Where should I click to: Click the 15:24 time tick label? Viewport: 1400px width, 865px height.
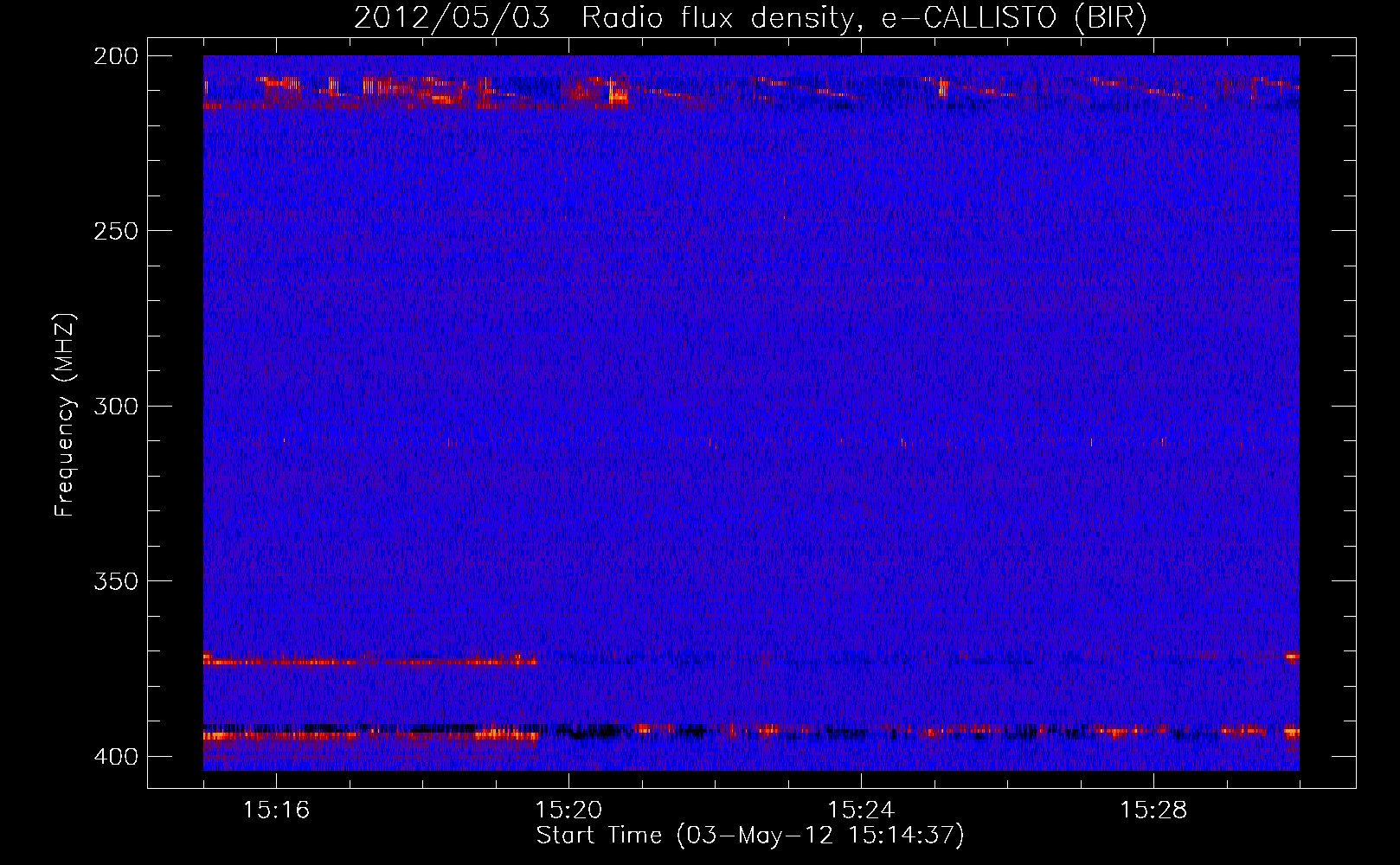point(861,811)
